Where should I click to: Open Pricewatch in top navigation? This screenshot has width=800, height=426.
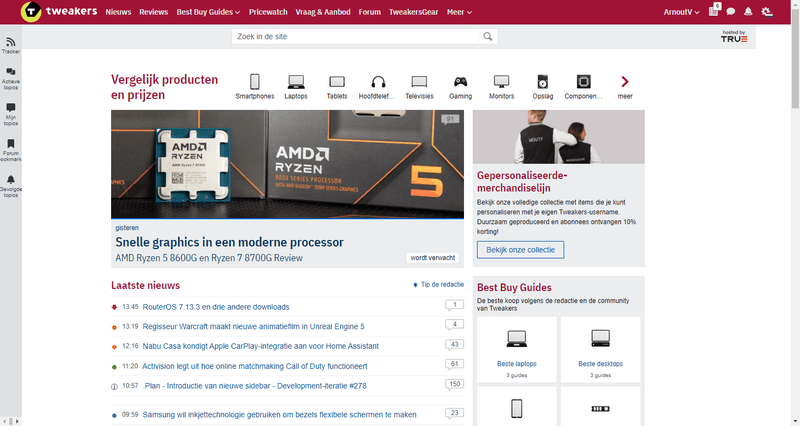(268, 12)
